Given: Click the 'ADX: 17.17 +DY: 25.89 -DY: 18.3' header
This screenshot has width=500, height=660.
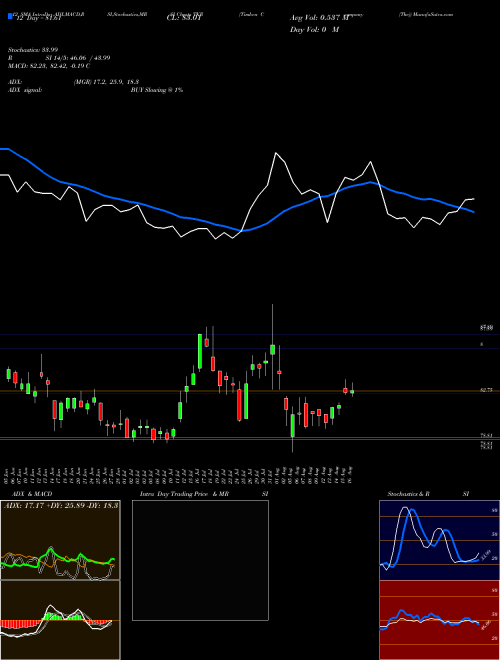Looking at the screenshot, I should 61,505.
